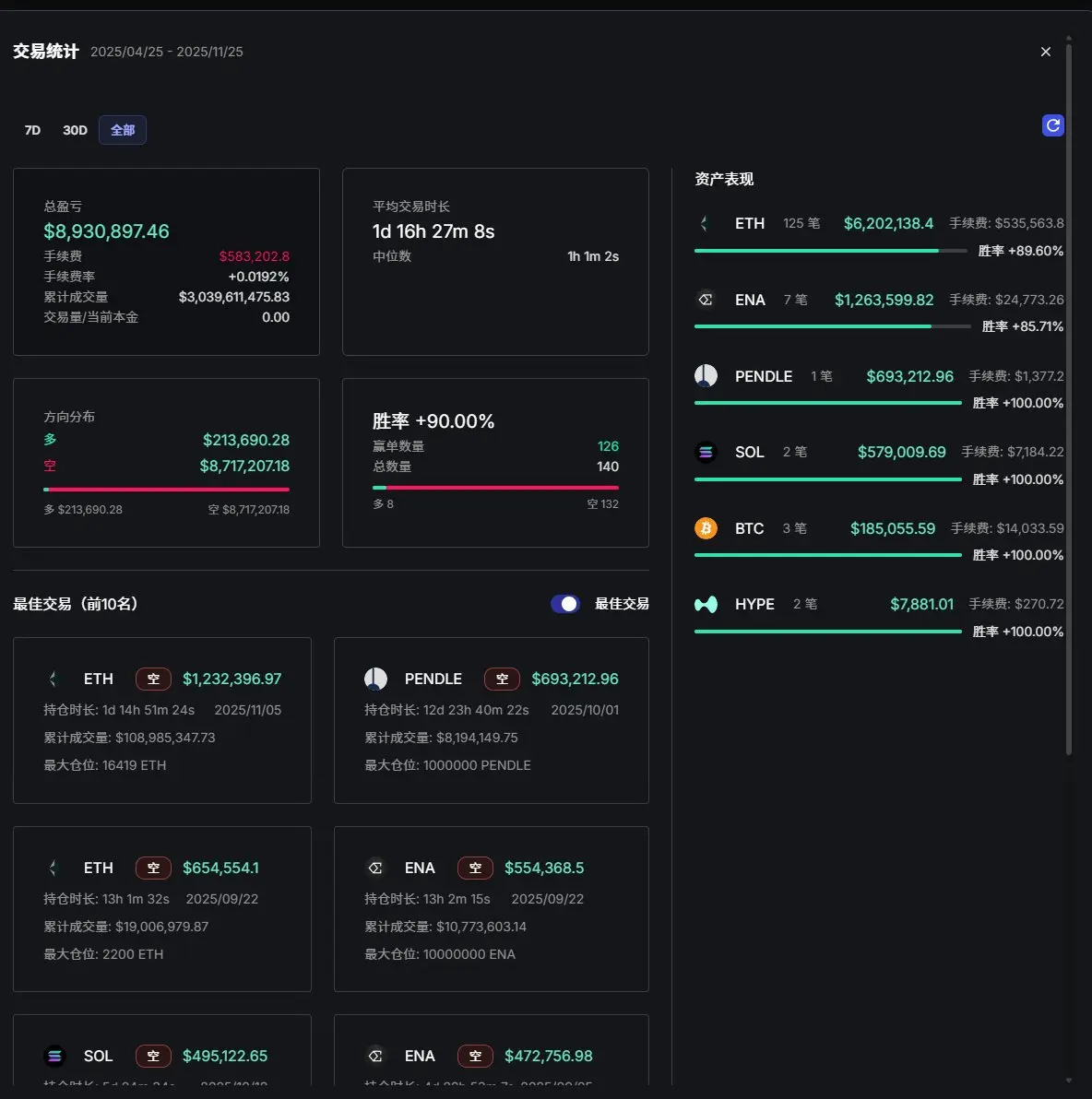The height and width of the screenshot is (1099, 1092).
Task: Click ETH icon on $1,232,396.97 trade card
Action: click(x=54, y=679)
